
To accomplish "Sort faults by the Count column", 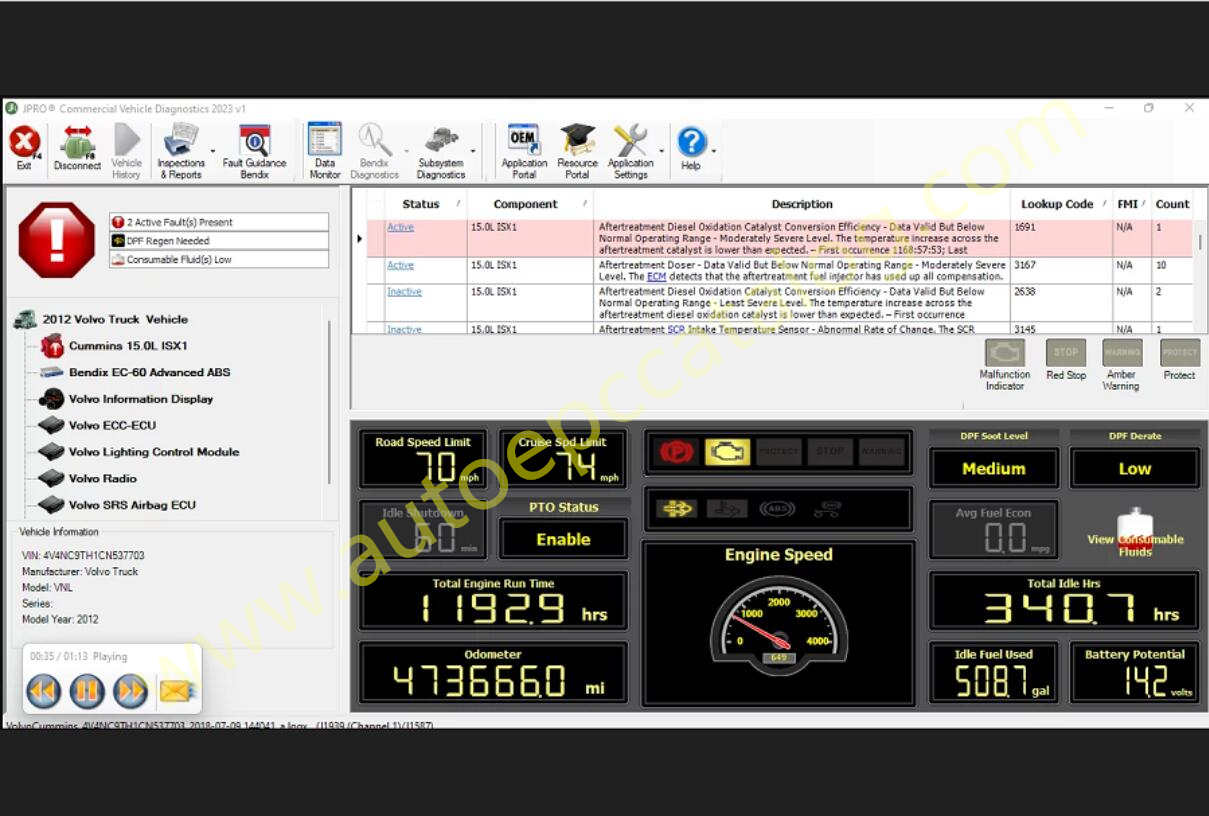I will [x=1172, y=204].
